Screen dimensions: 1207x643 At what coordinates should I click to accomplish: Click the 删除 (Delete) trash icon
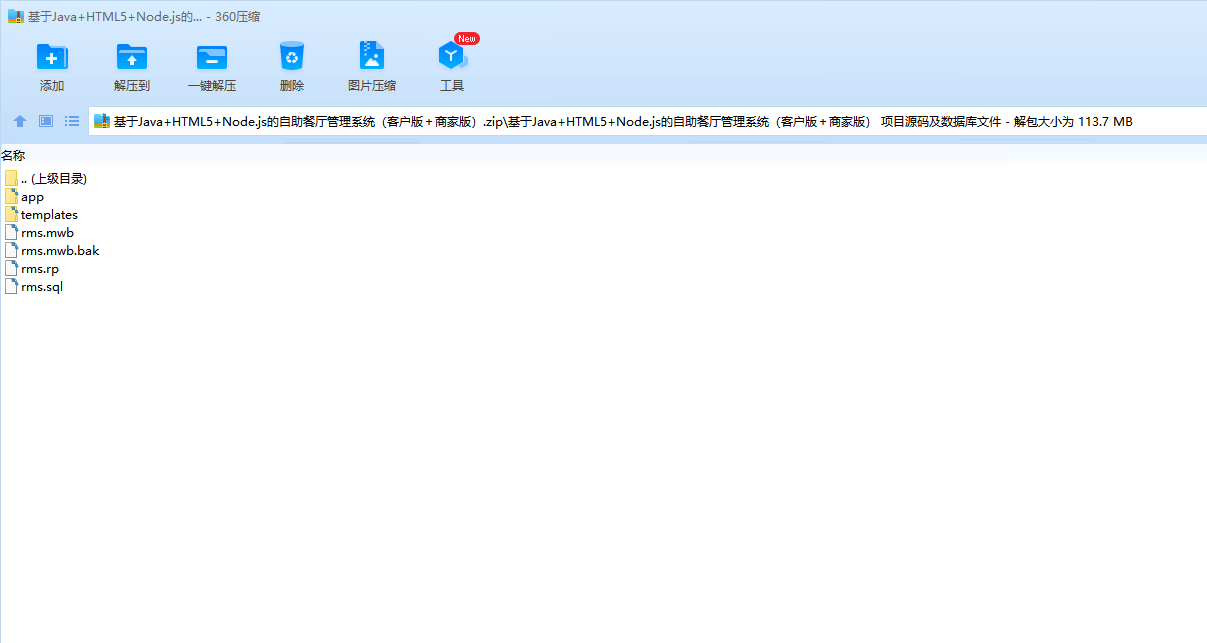(292, 56)
